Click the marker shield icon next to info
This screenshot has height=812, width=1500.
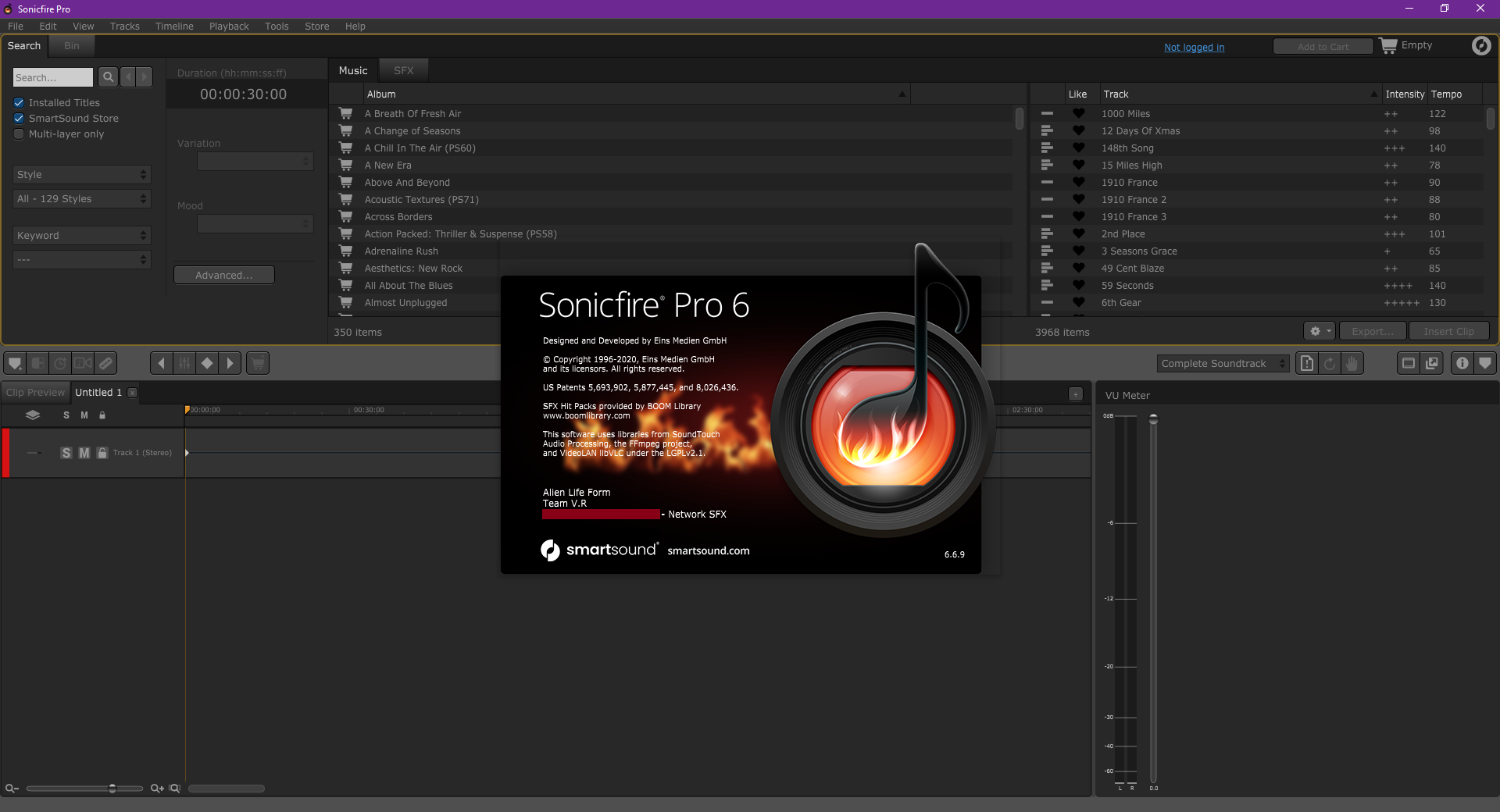1485,363
